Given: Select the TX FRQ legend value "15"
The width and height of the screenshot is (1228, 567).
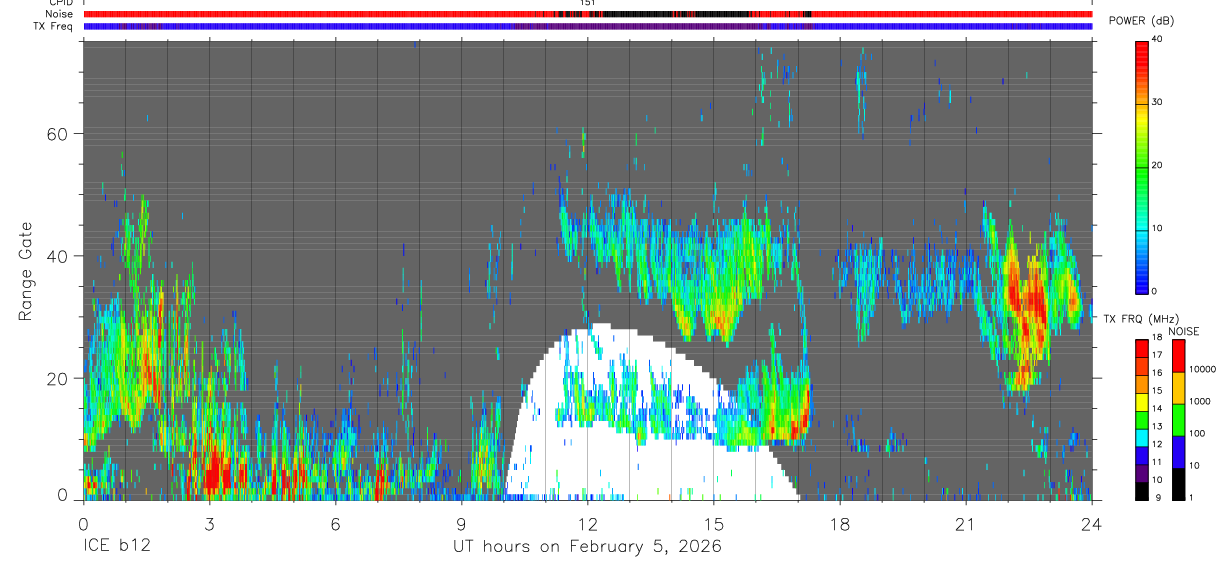Looking at the screenshot, I should pyautogui.click(x=1157, y=391).
